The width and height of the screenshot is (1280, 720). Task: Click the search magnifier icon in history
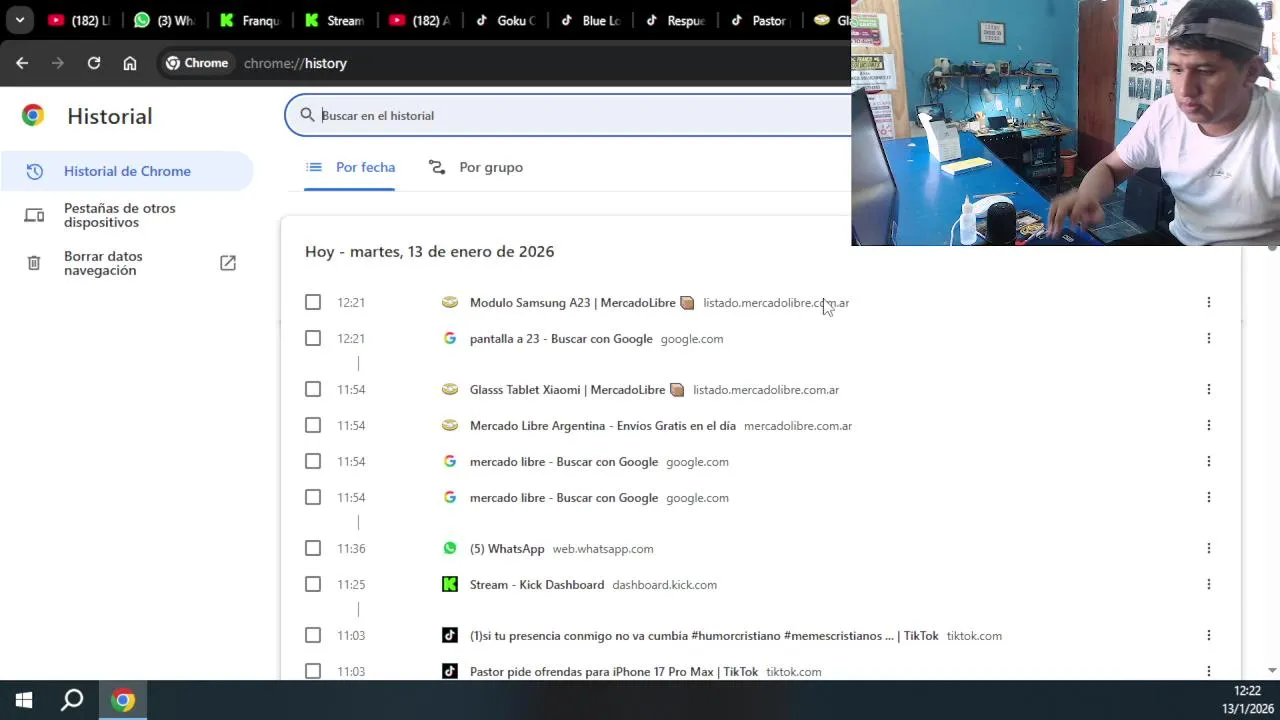[307, 115]
